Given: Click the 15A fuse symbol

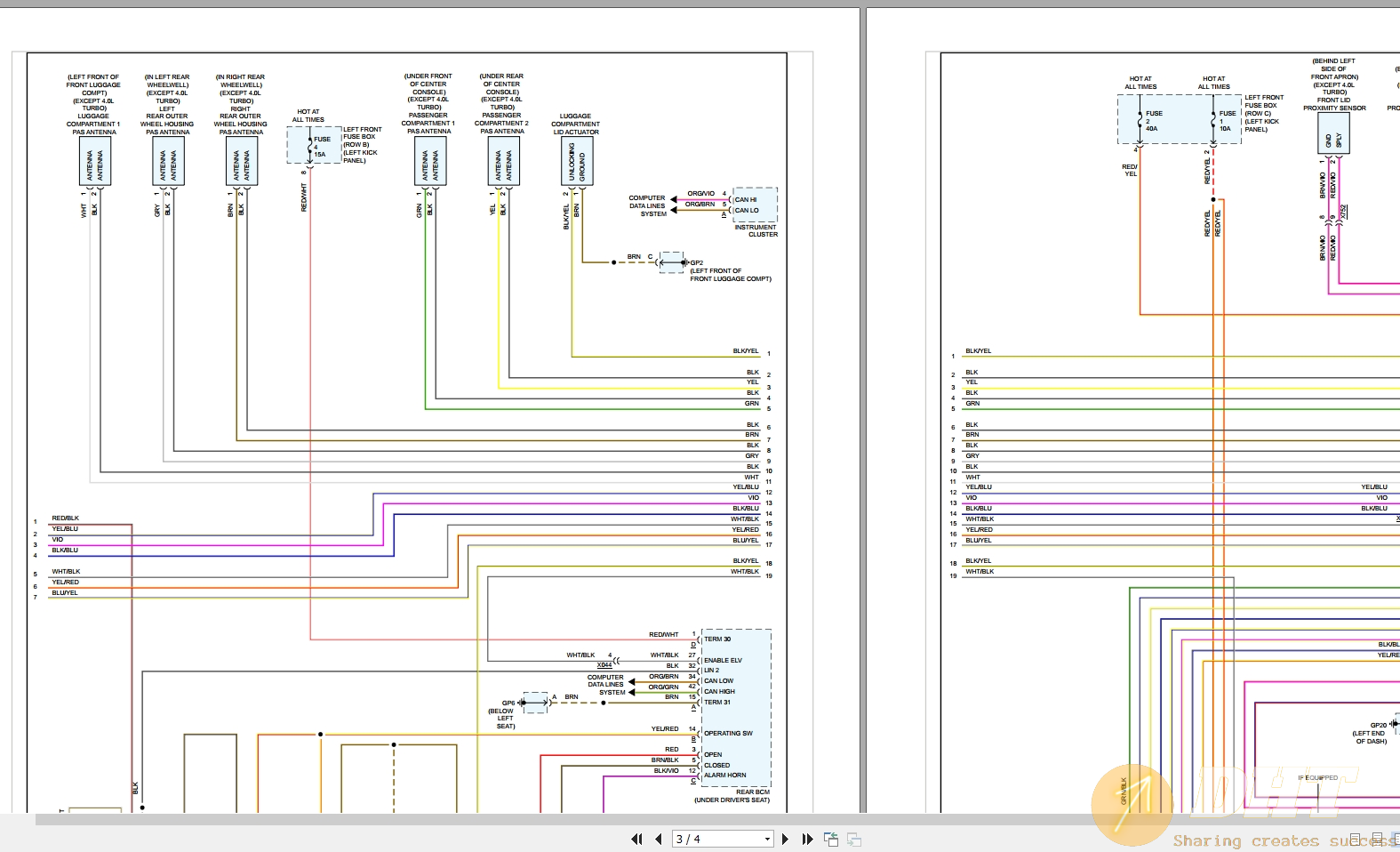Looking at the screenshot, I should [310, 145].
